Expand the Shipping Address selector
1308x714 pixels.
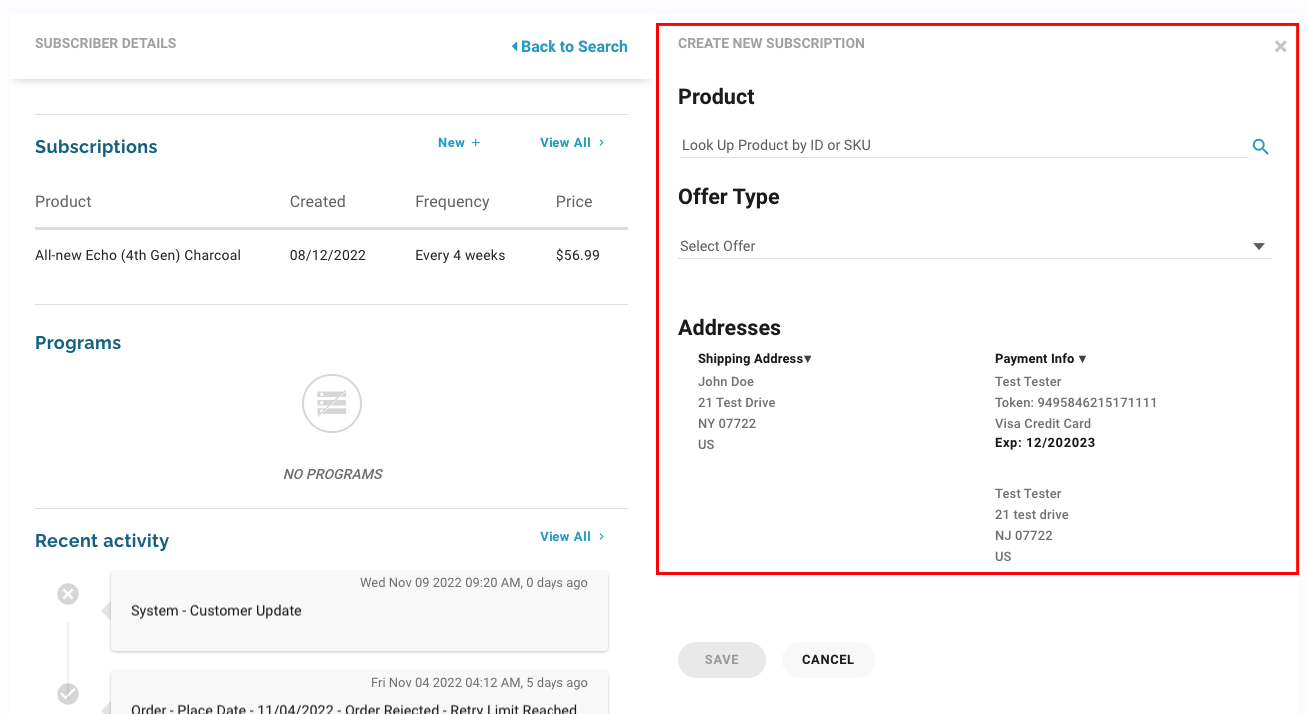(x=755, y=359)
